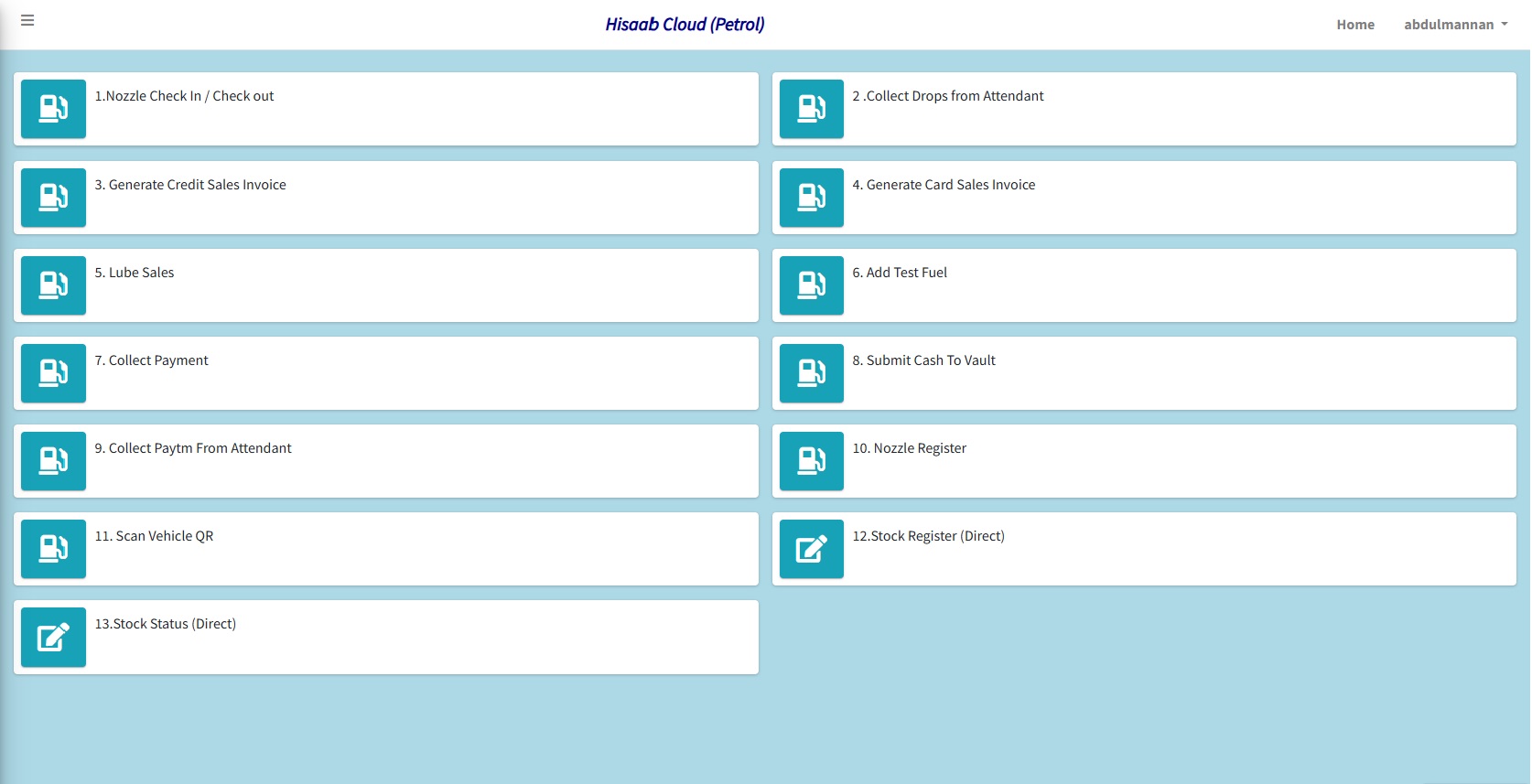The width and height of the screenshot is (1532, 784).
Task: Click fuel pump icon for Add Test Fuel
Action: click(811, 285)
